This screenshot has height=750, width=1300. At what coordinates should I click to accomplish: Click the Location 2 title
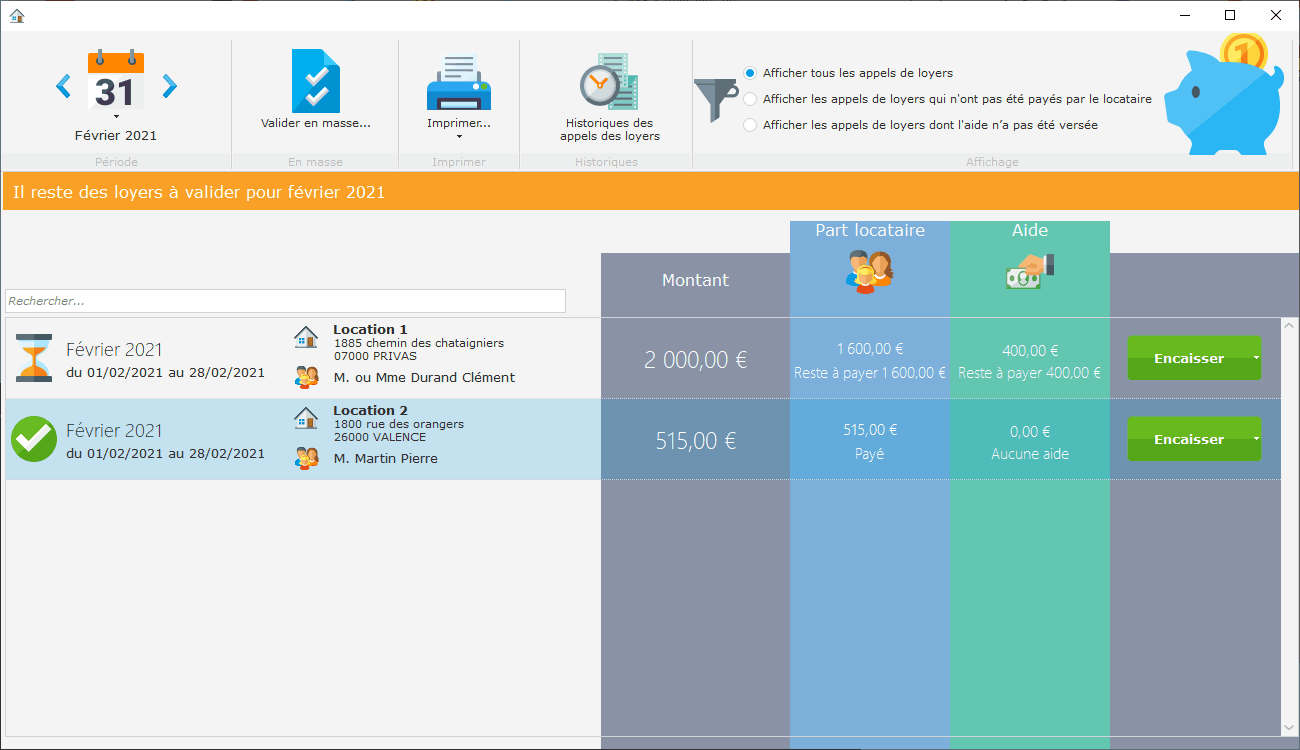click(370, 411)
